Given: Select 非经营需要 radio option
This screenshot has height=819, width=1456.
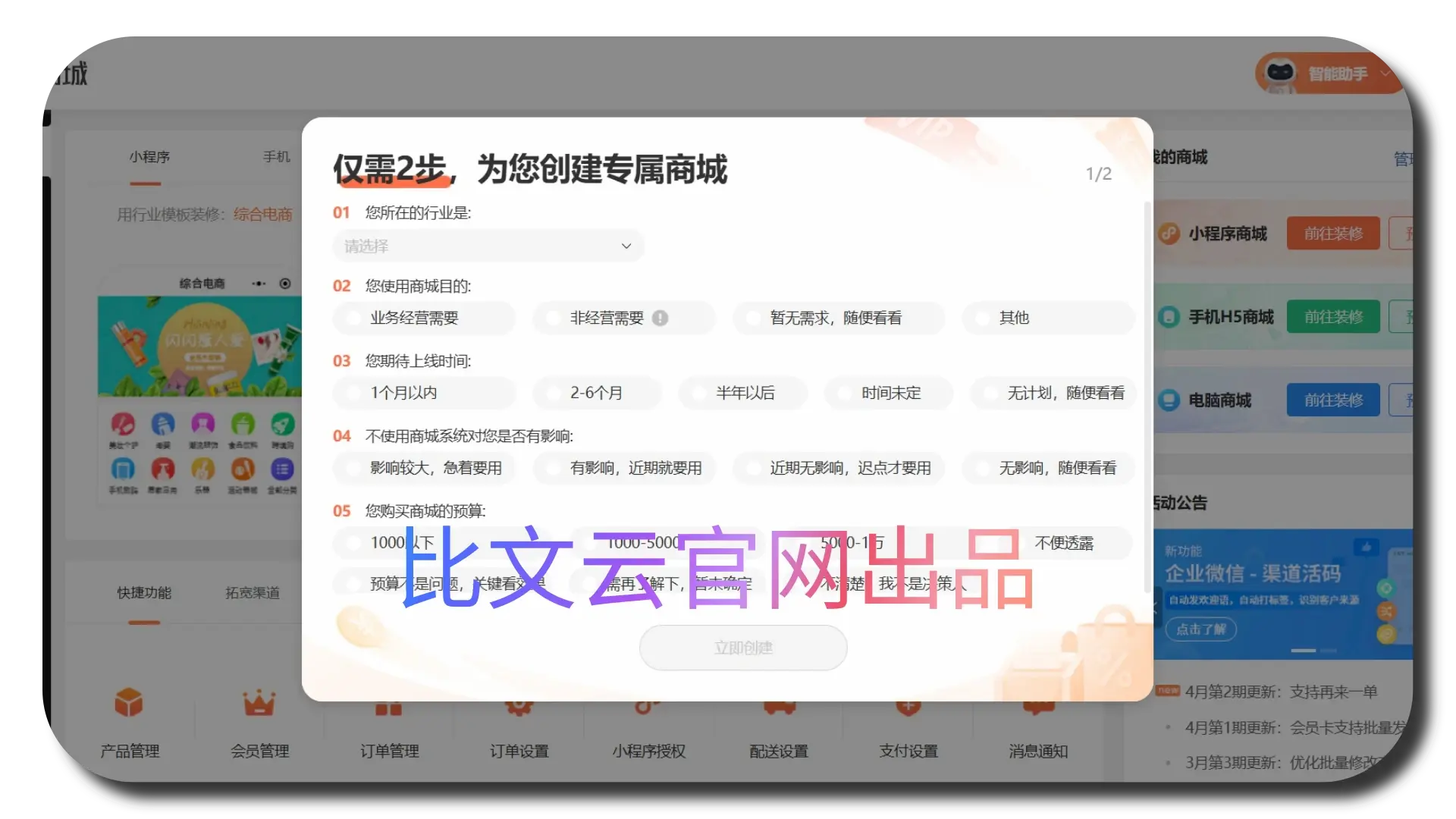Looking at the screenshot, I should [x=623, y=318].
